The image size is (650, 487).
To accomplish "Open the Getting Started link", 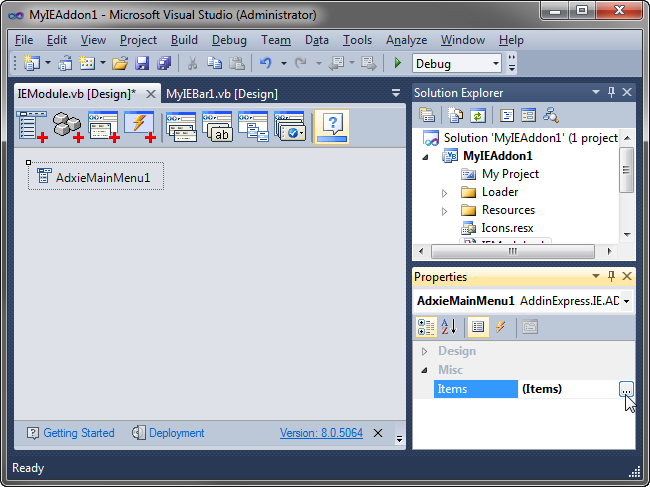I will click(79, 433).
